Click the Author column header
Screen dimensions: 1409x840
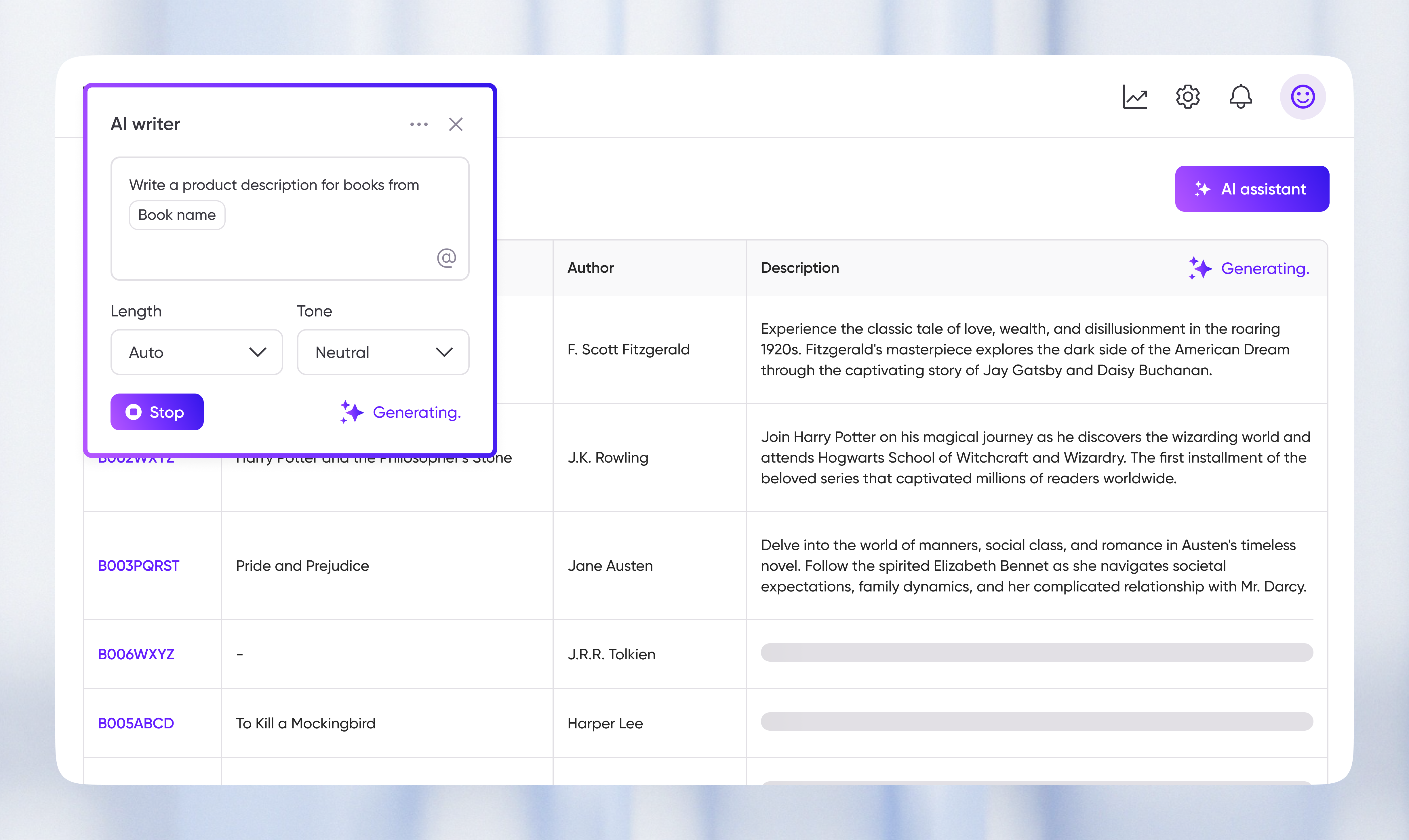[x=591, y=268]
